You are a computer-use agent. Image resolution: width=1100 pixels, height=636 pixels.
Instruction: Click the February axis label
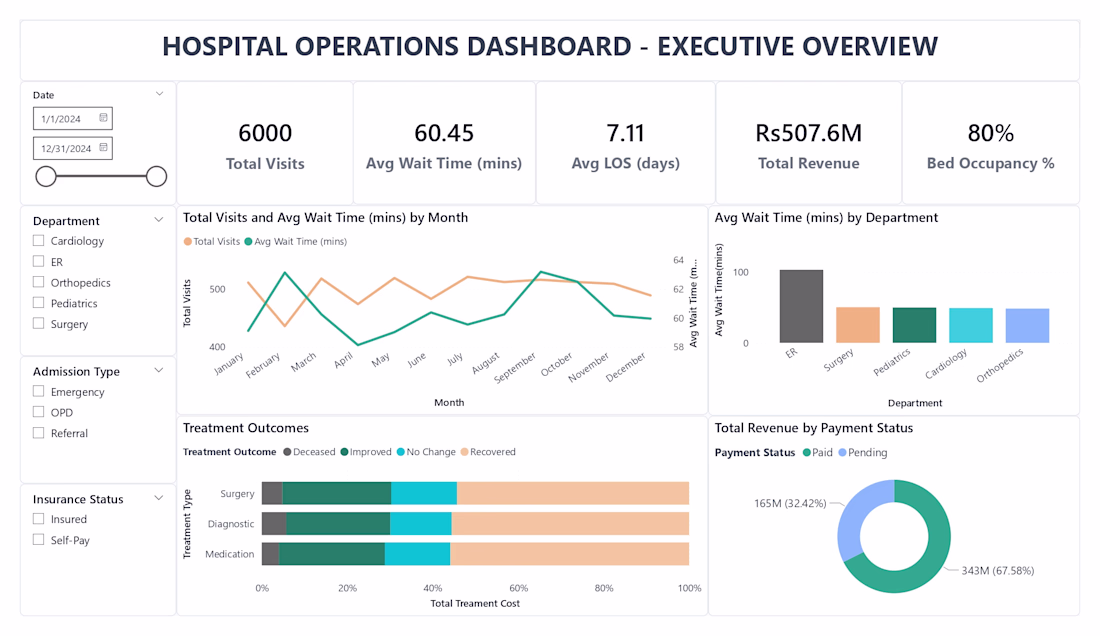coord(263,365)
